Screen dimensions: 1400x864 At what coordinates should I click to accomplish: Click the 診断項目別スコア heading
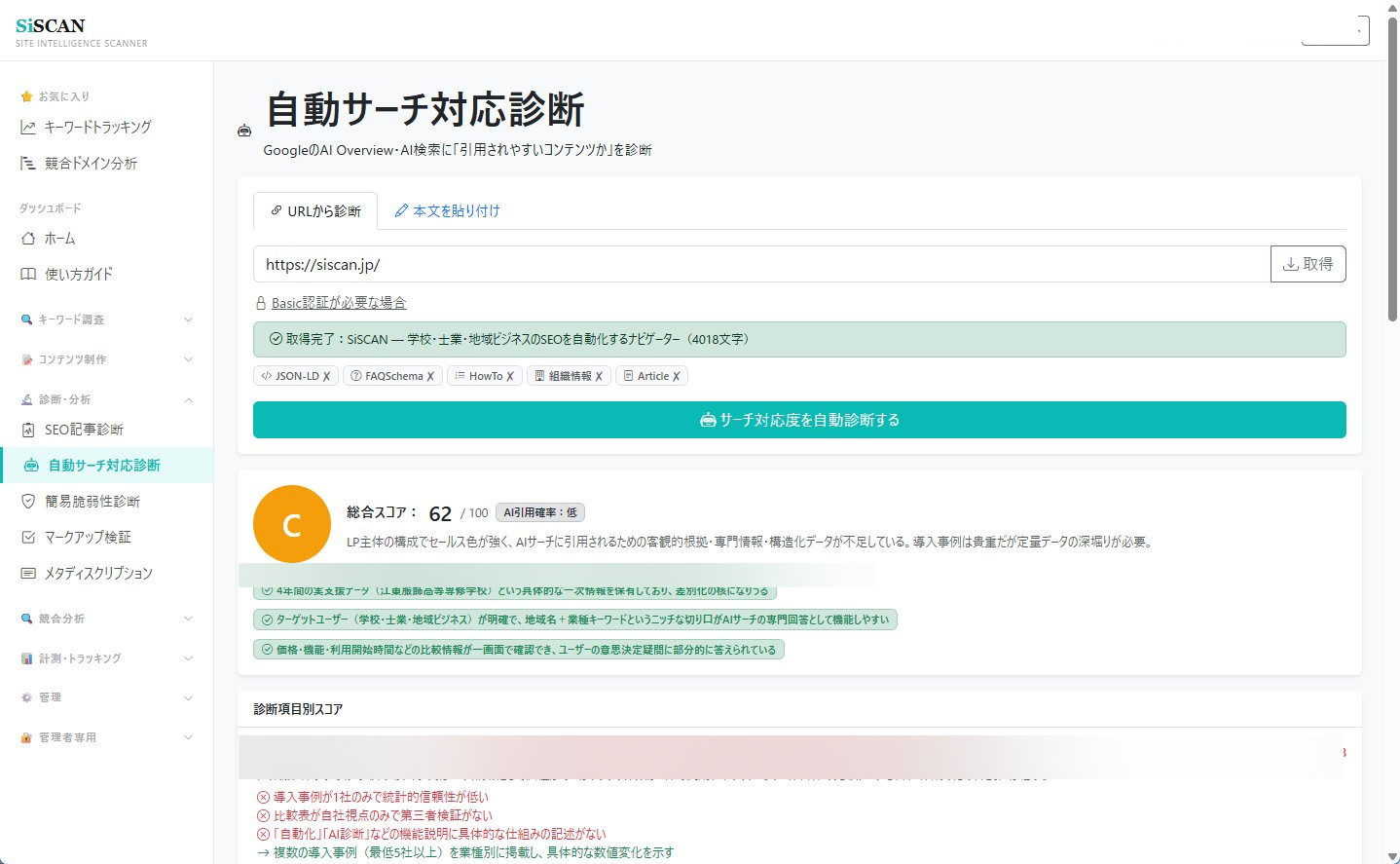298,709
